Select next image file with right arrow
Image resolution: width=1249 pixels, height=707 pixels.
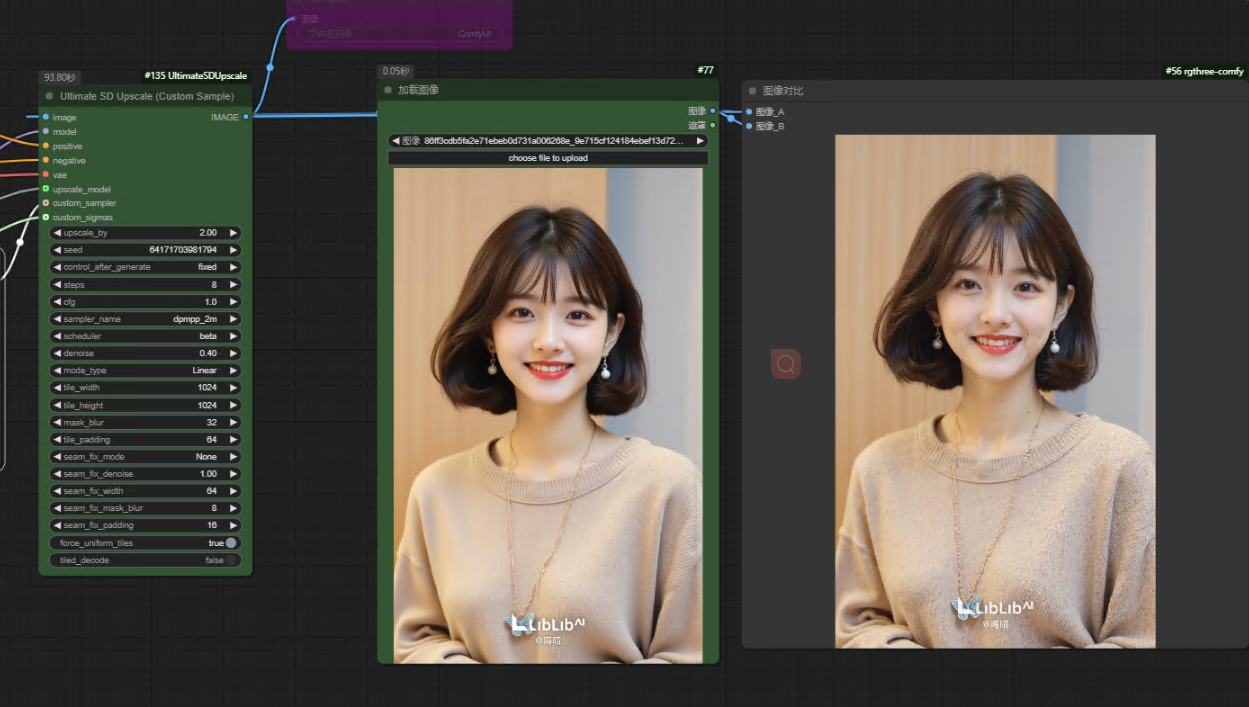point(700,141)
